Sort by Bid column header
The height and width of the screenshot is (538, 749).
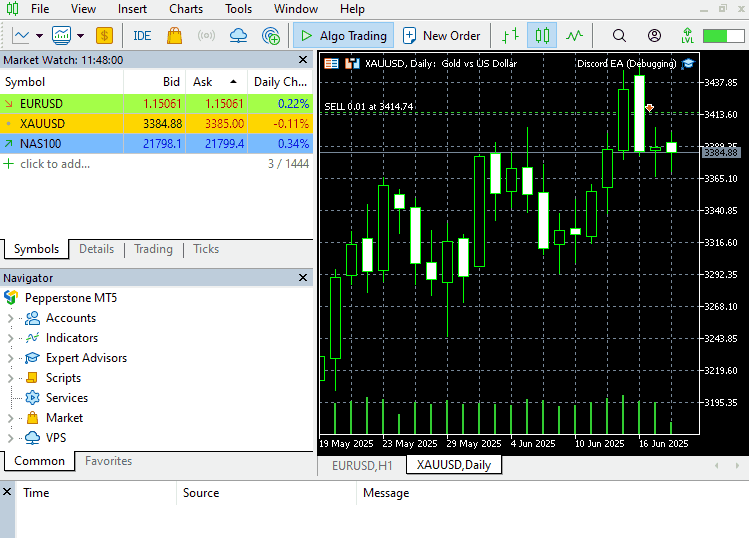154,82
